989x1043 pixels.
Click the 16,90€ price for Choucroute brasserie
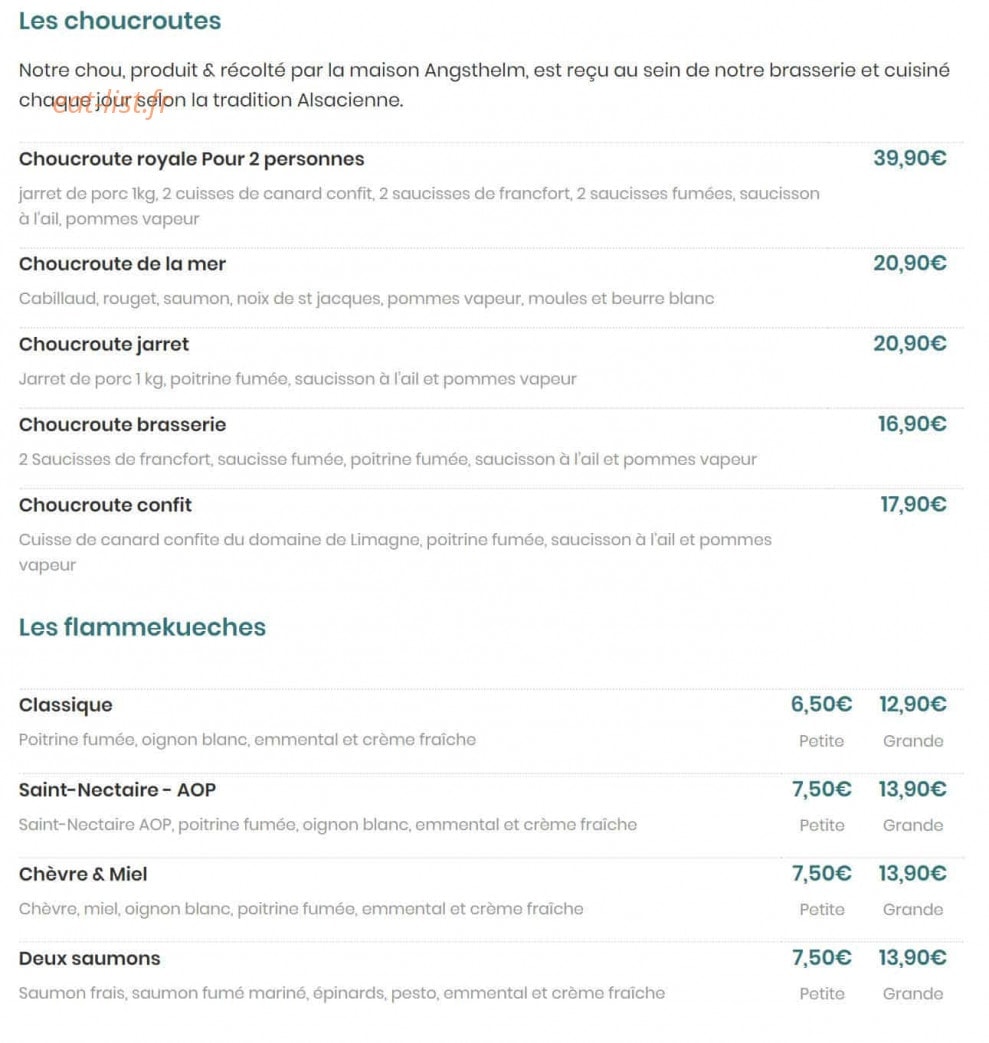pos(912,424)
